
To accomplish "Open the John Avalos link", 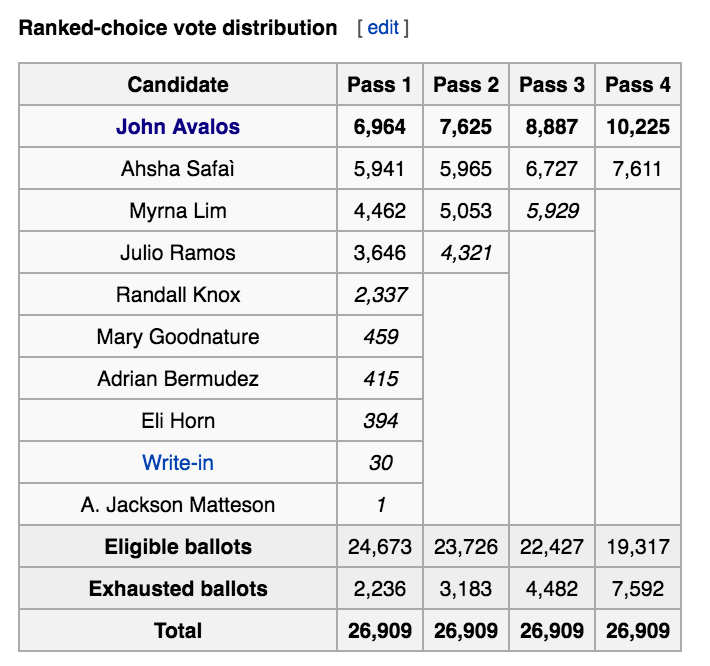I will [178, 127].
